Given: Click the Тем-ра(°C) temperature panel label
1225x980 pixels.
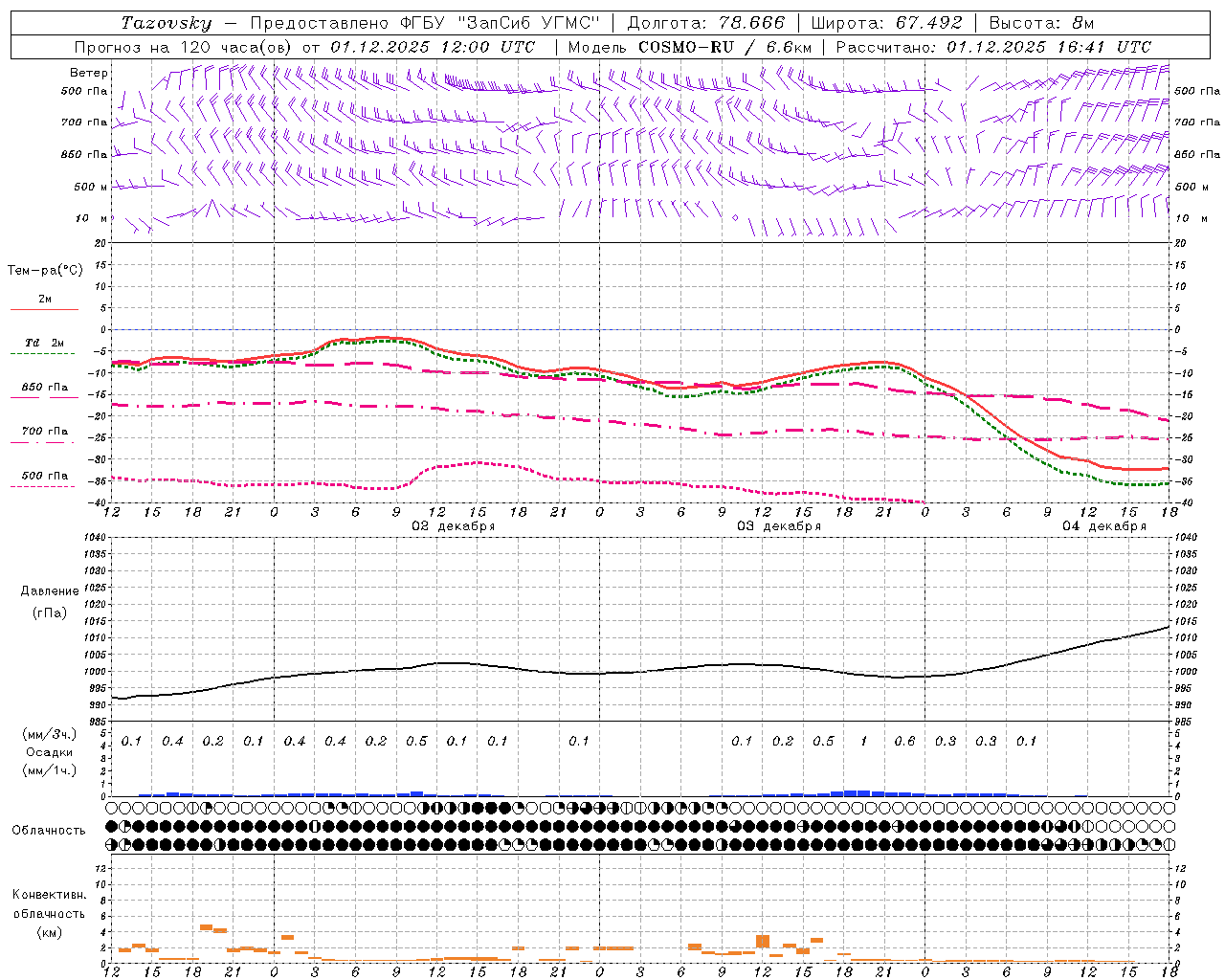Looking at the screenshot, I should (45, 271).
